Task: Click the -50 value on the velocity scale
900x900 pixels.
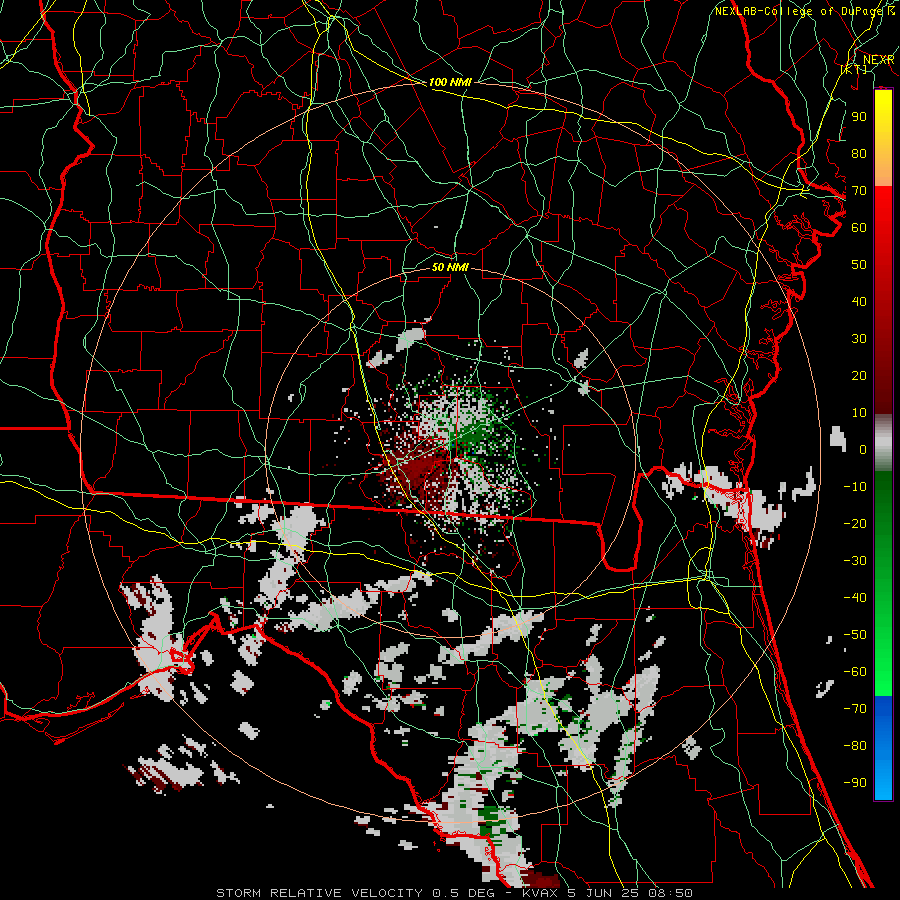Action: click(855, 635)
